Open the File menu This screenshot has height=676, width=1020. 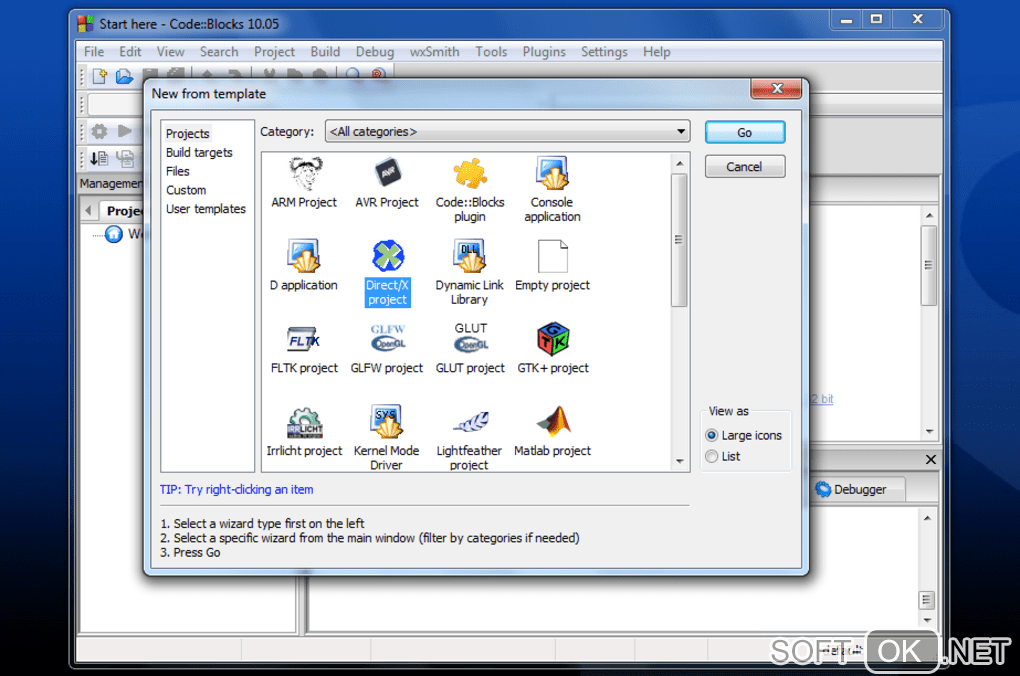point(94,51)
